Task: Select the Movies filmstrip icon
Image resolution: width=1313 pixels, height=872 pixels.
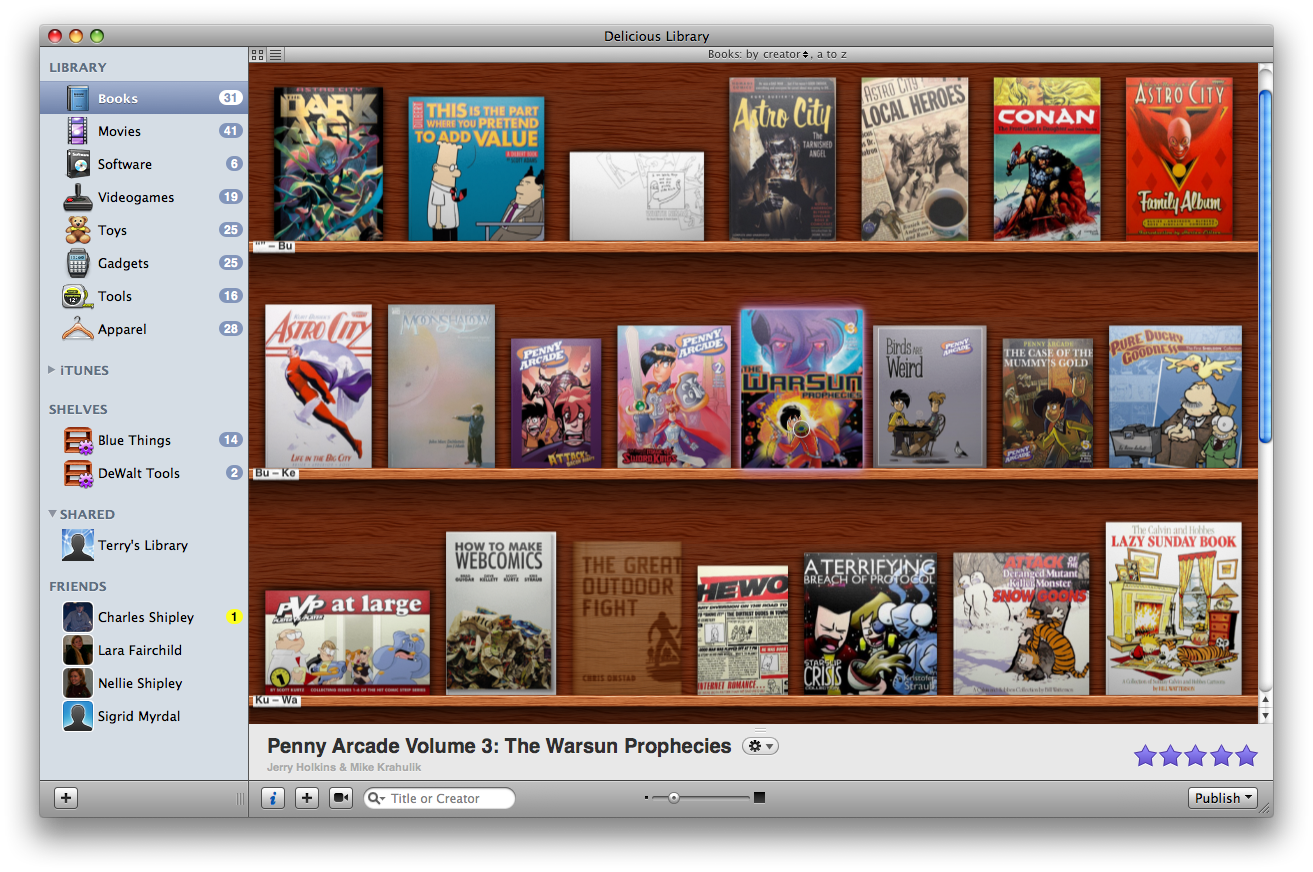Action: 78,131
